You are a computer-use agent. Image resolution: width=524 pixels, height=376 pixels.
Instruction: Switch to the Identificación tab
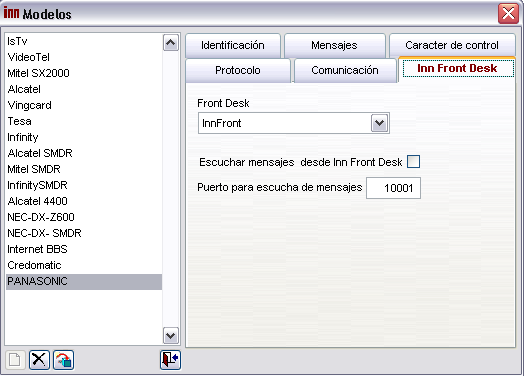233,45
